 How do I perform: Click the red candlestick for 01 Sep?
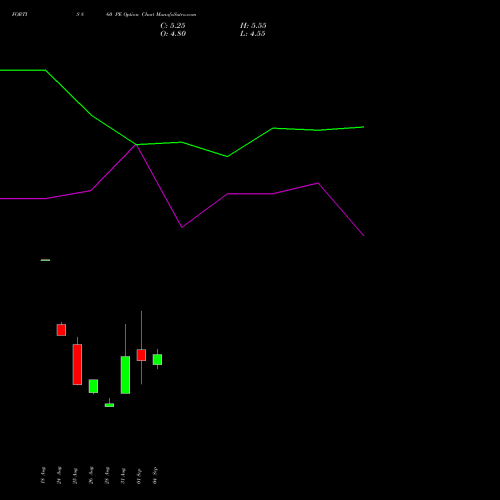[141, 355]
